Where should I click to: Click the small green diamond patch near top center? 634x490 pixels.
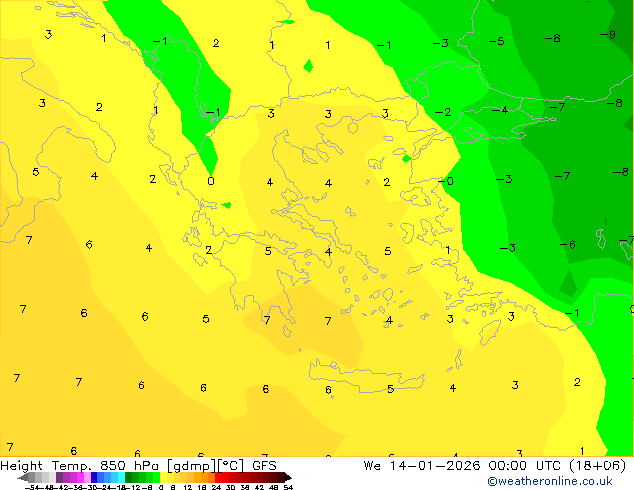pyautogui.click(x=308, y=66)
